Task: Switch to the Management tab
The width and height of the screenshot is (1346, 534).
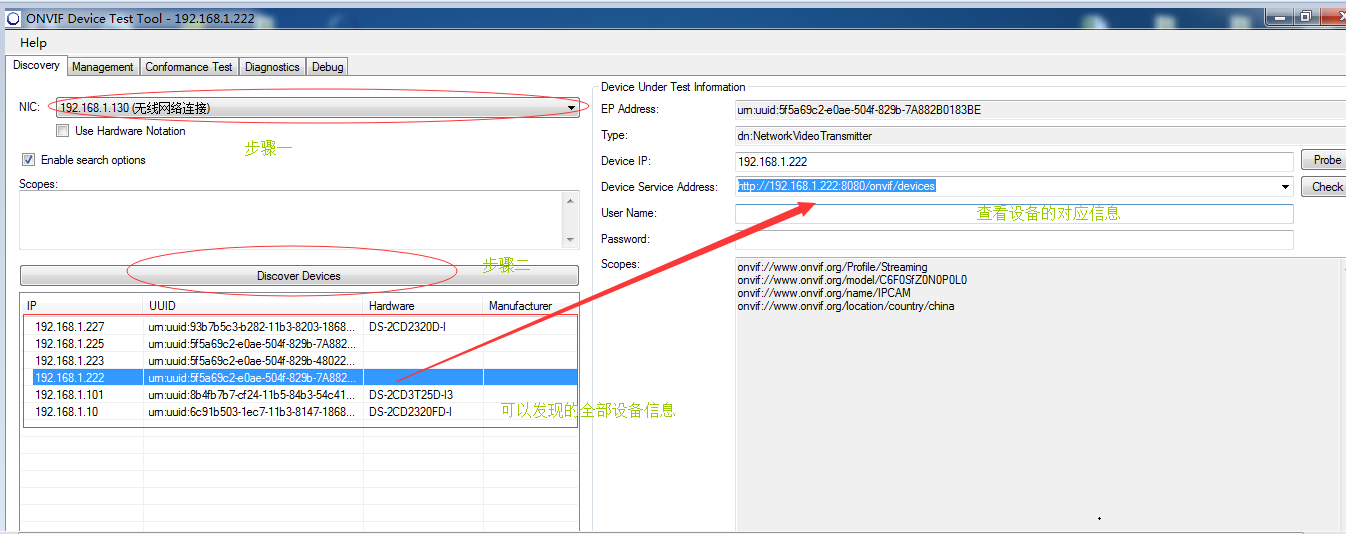Action: [x=102, y=67]
